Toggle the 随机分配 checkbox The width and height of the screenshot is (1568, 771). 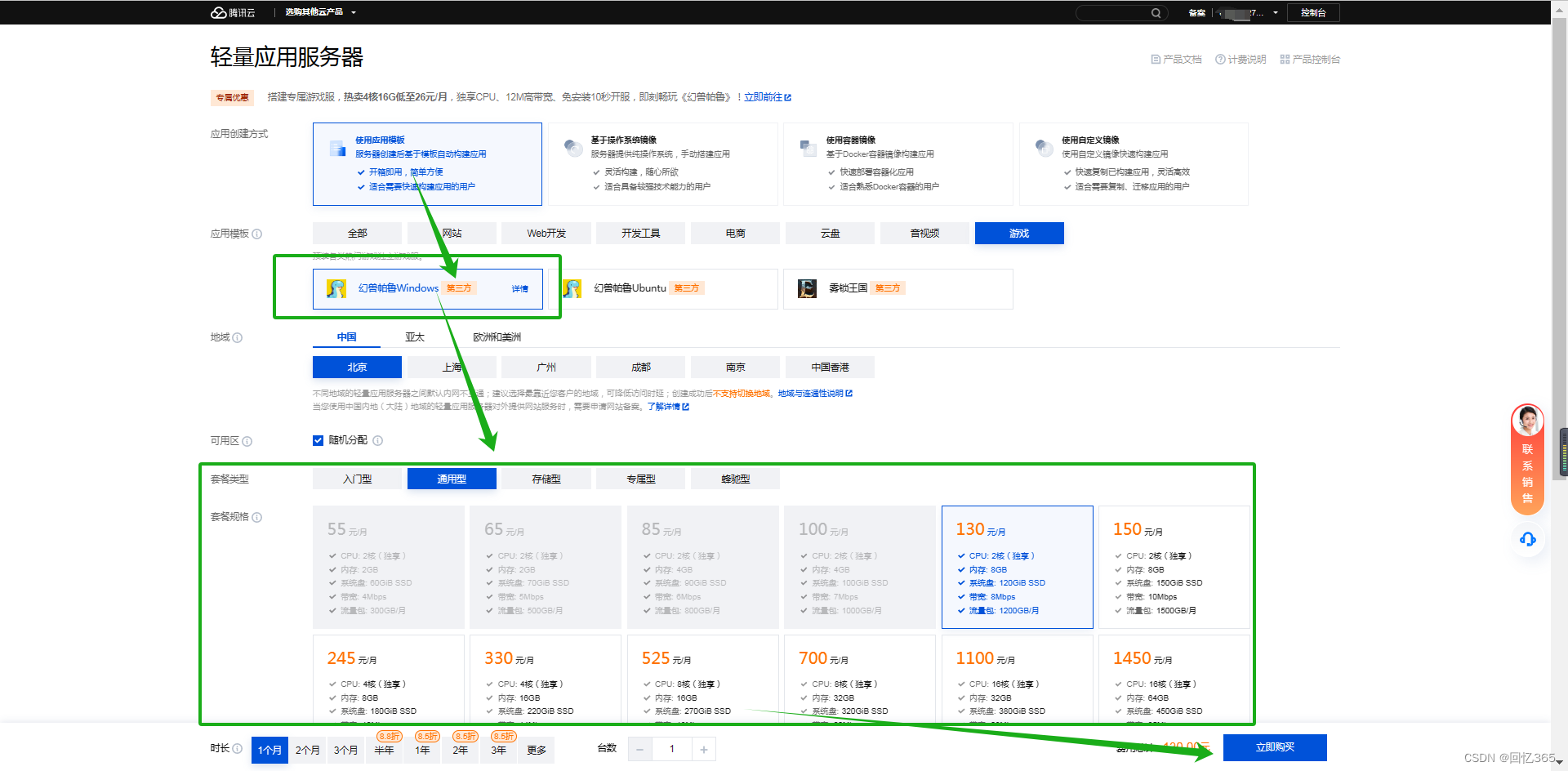coord(318,441)
